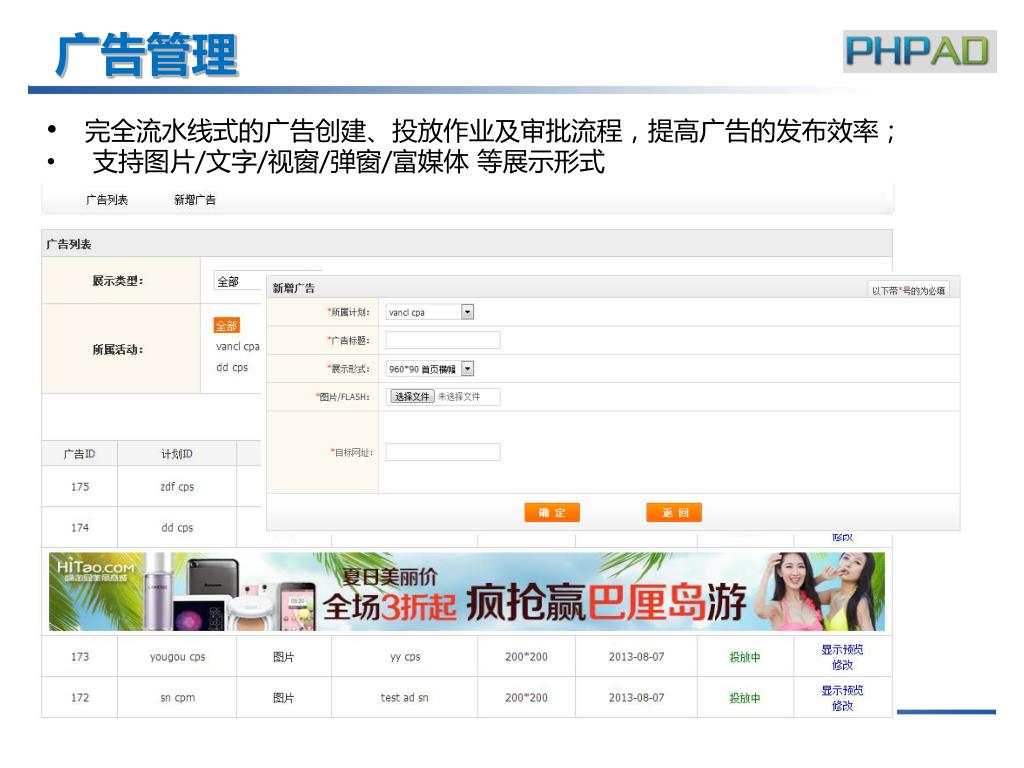
Task: Select ad ID 172 cell
Action: point(80,697)
